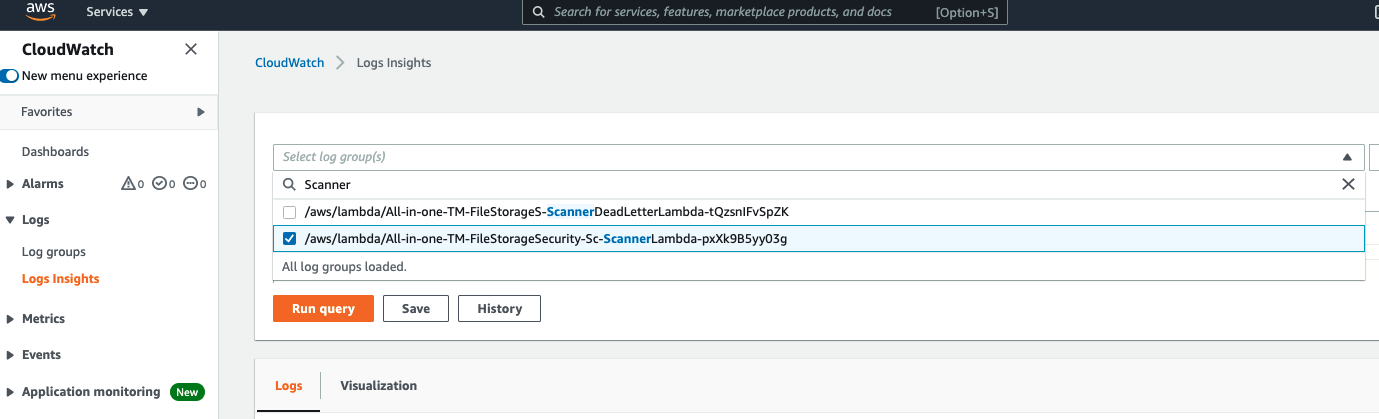The image size is (1379, 419).
Task: Click the insufficient data alarms icon
Action: click(190, 184)
